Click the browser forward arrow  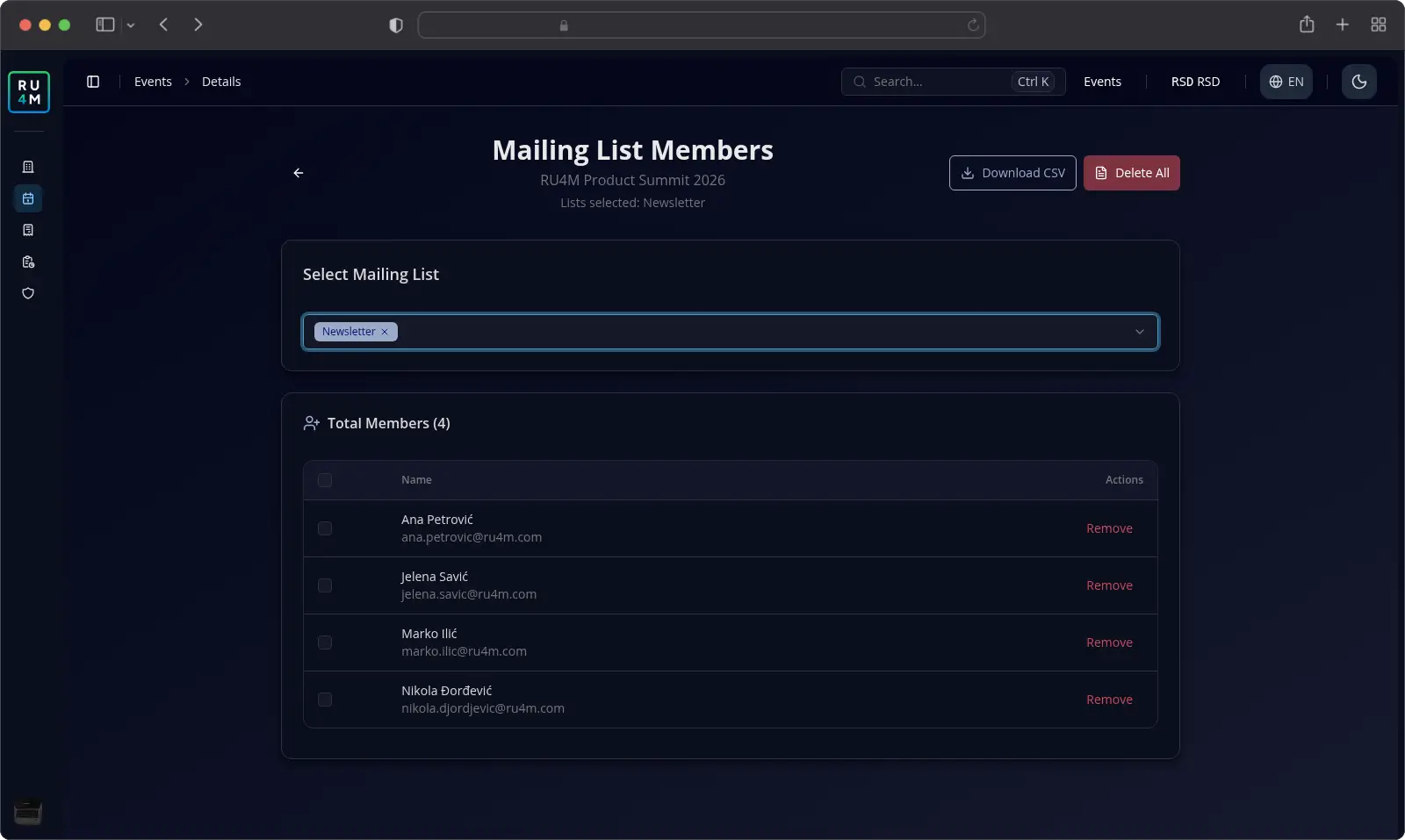198,25
